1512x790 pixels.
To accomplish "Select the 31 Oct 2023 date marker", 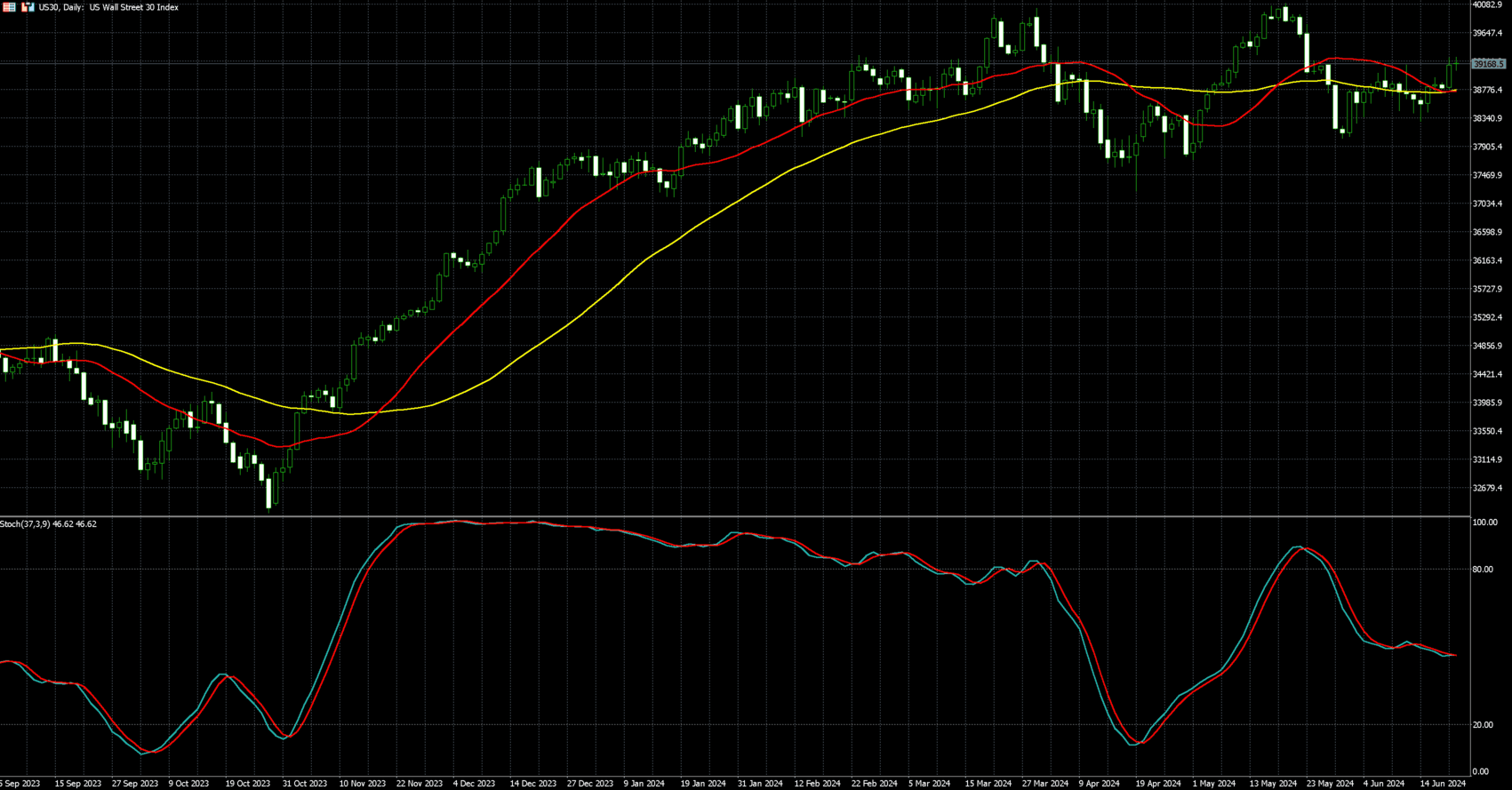I will click(x=305, y=784).
